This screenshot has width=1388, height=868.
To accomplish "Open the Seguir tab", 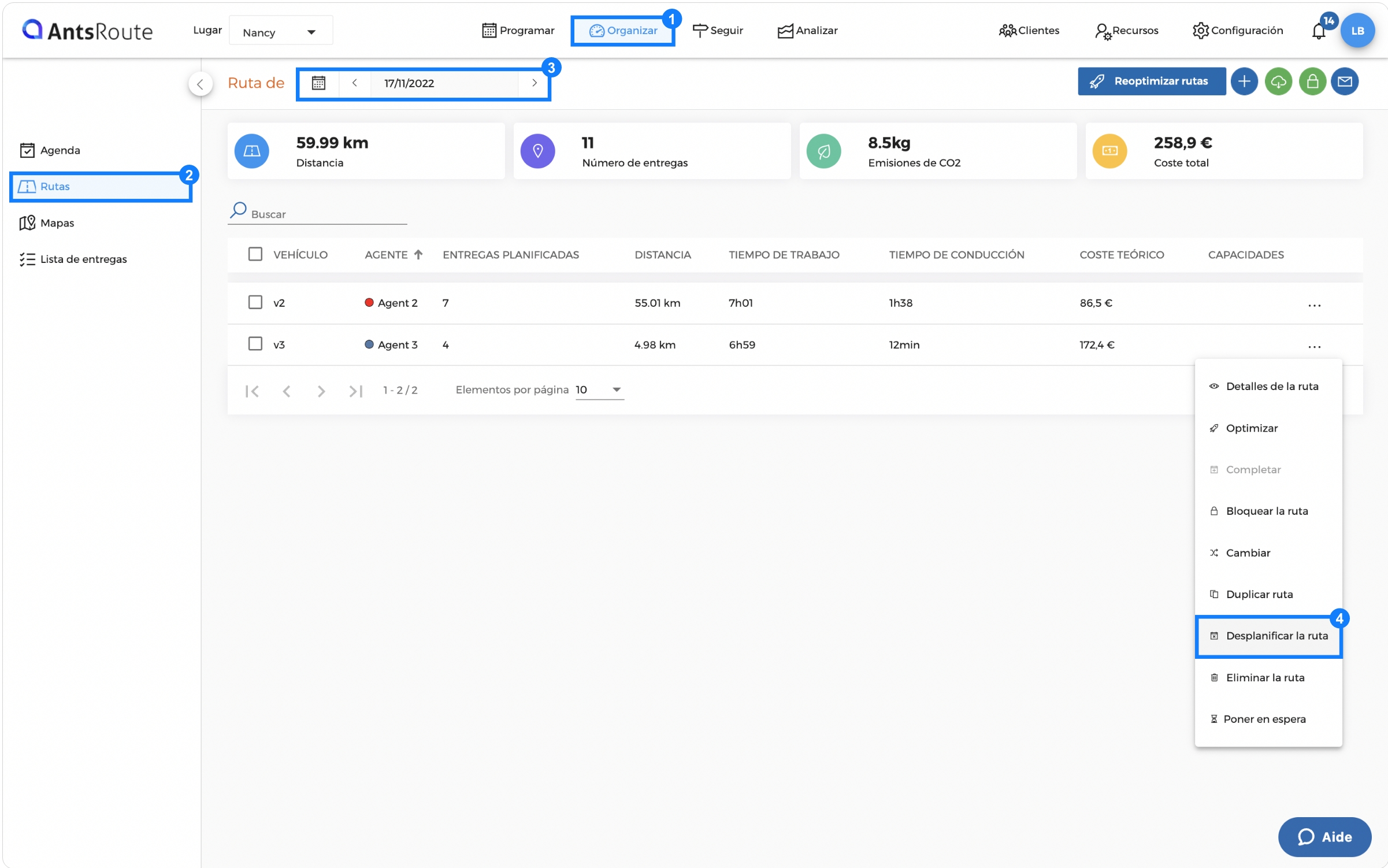I will (x=718, y=31).
